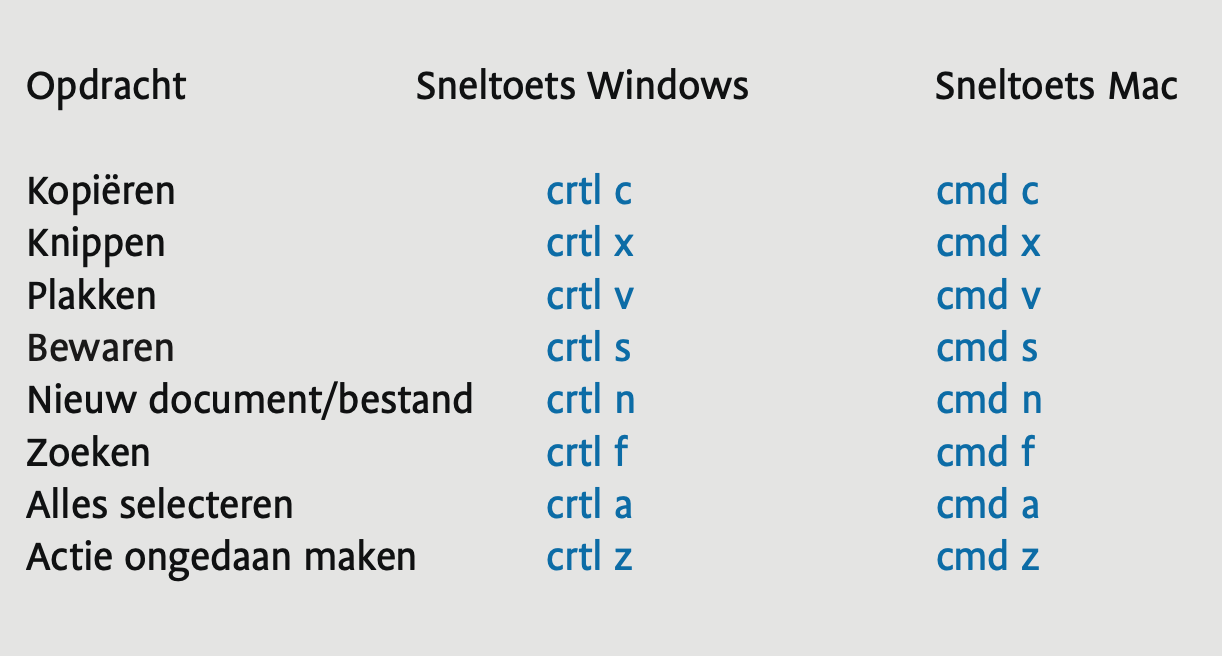Click the Alles selecteren label
The image size is (1222, 656).
[160, 505]
